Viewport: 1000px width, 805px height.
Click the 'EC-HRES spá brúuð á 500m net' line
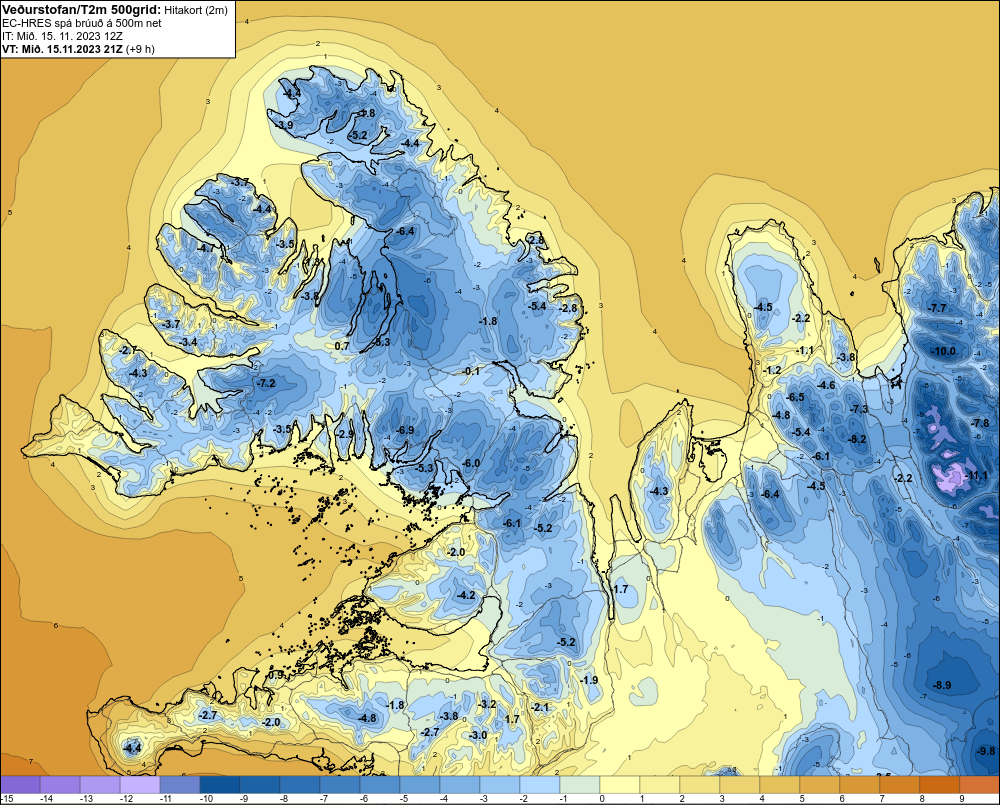pyautogui.click(x=82, y=23)
